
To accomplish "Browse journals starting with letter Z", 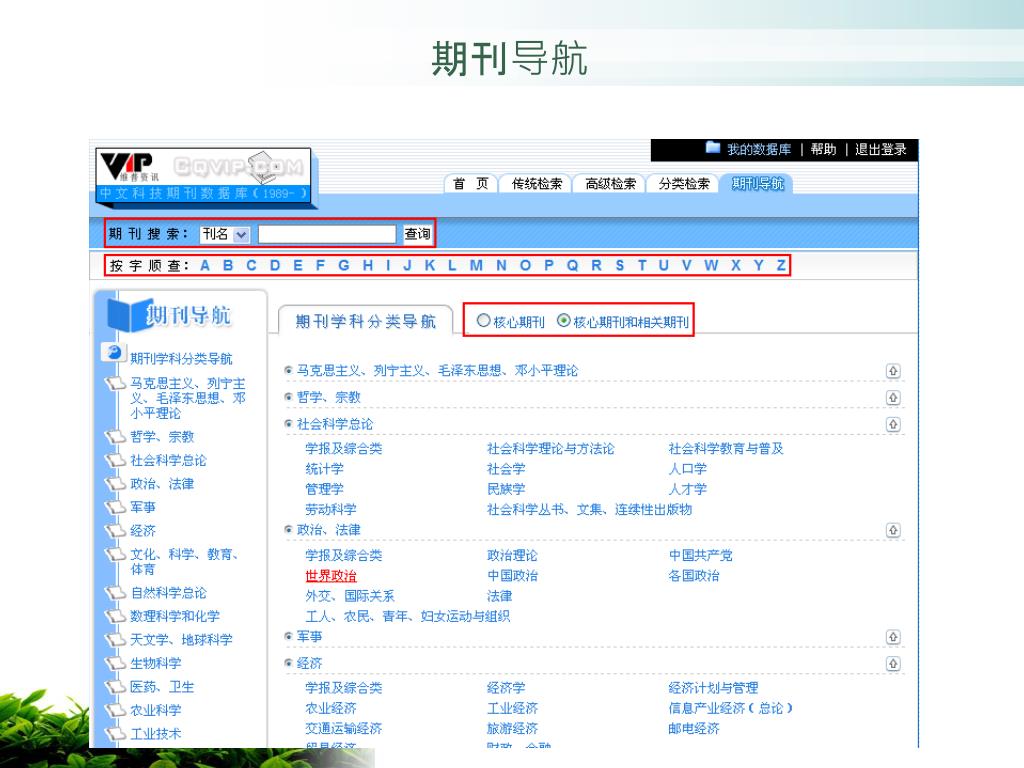I will coord(780,266).
